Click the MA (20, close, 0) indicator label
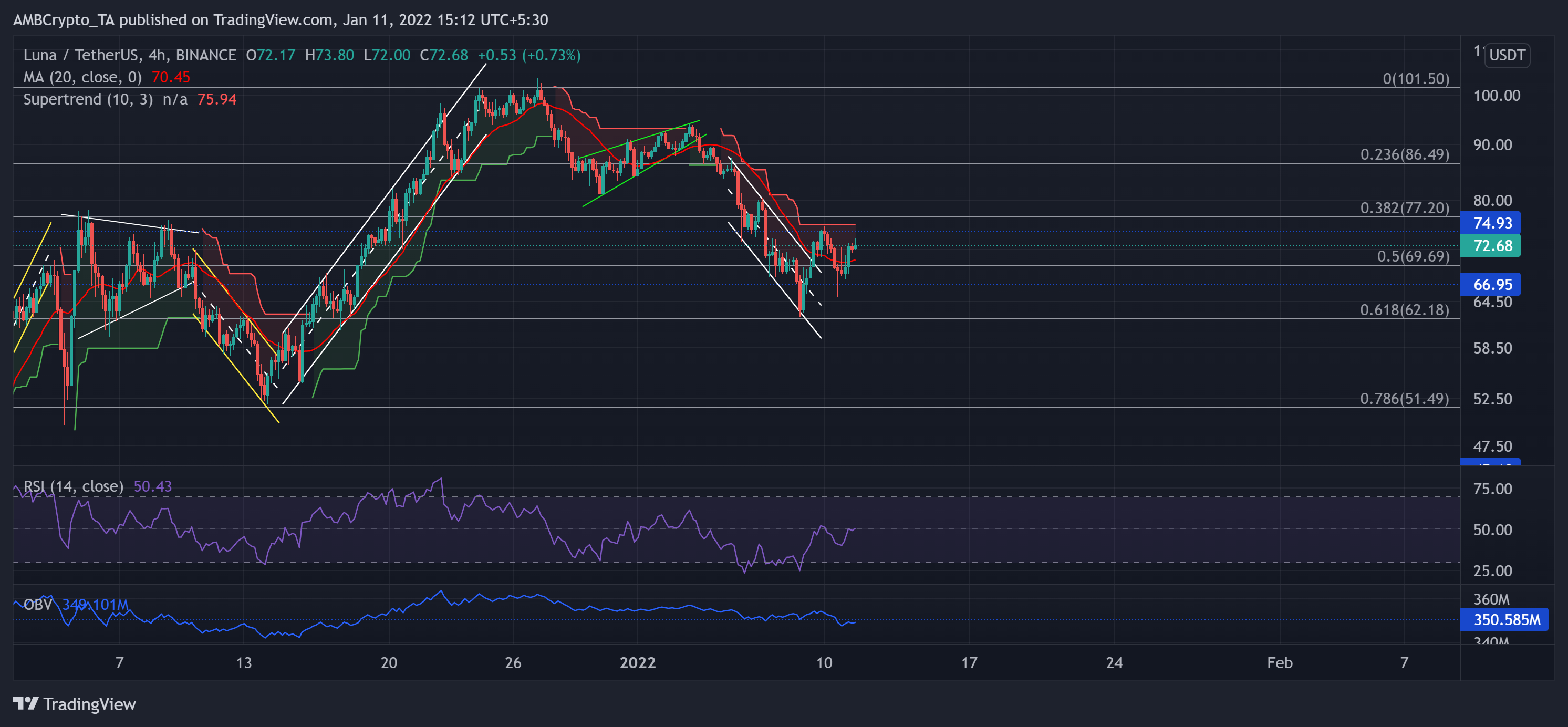 tap(83, 77)
